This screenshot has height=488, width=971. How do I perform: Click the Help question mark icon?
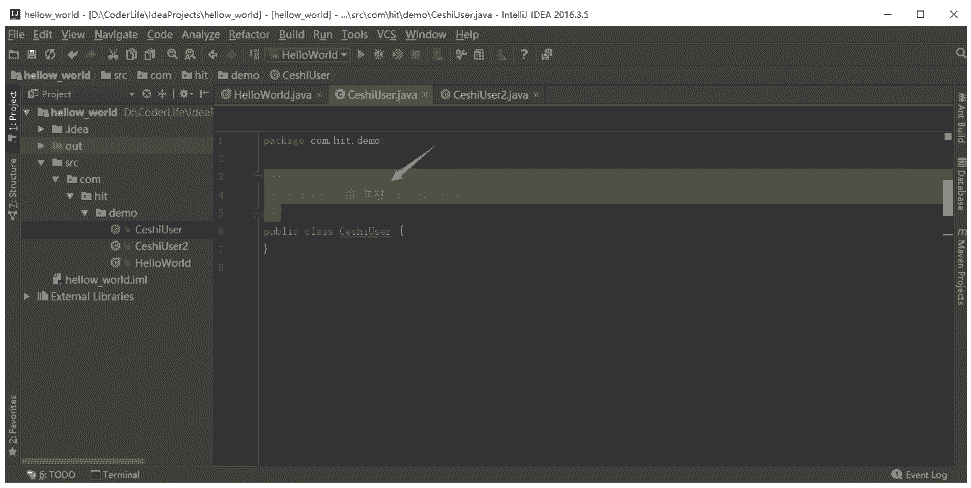click(x=523, y=55)
